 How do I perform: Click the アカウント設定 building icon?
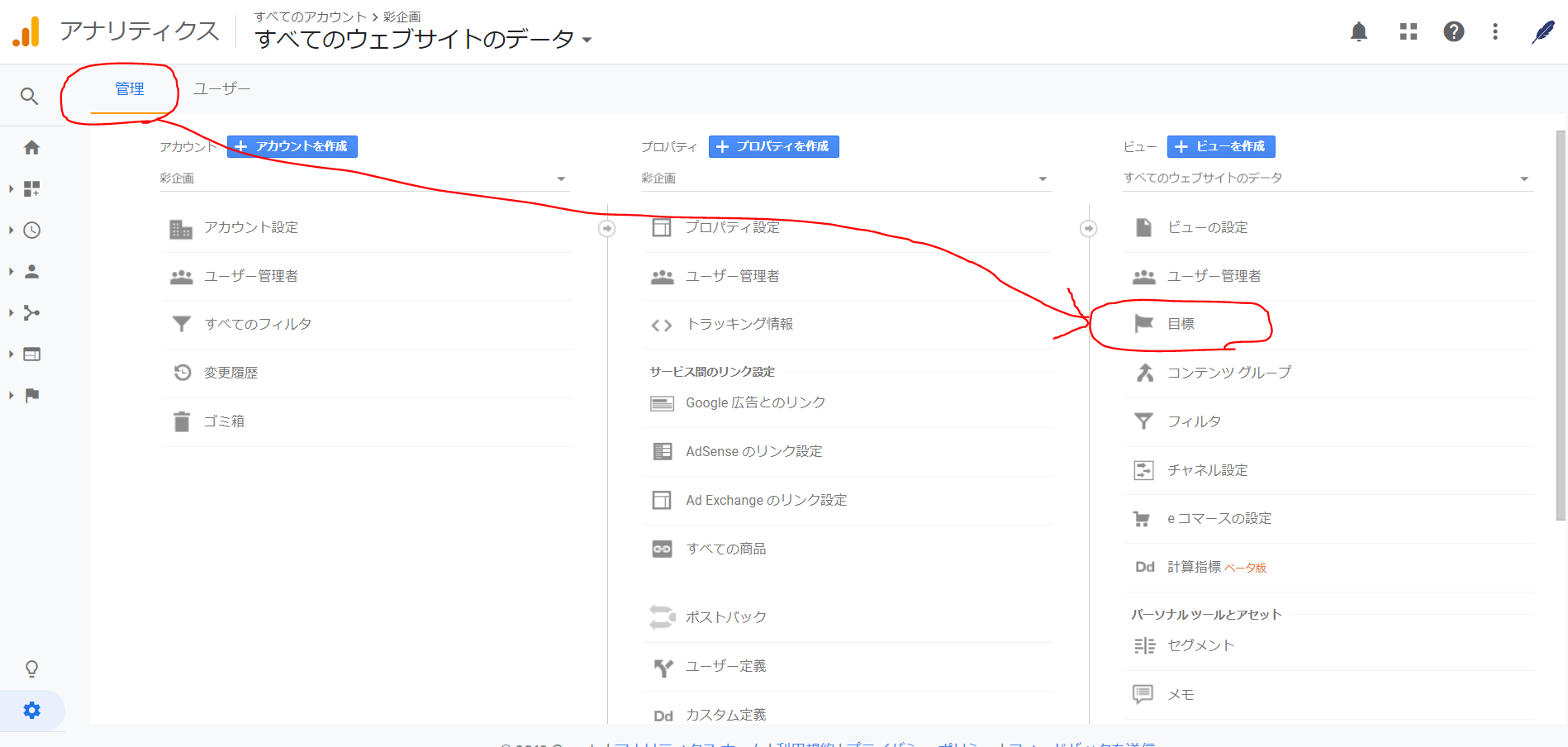tap(181, 229)
